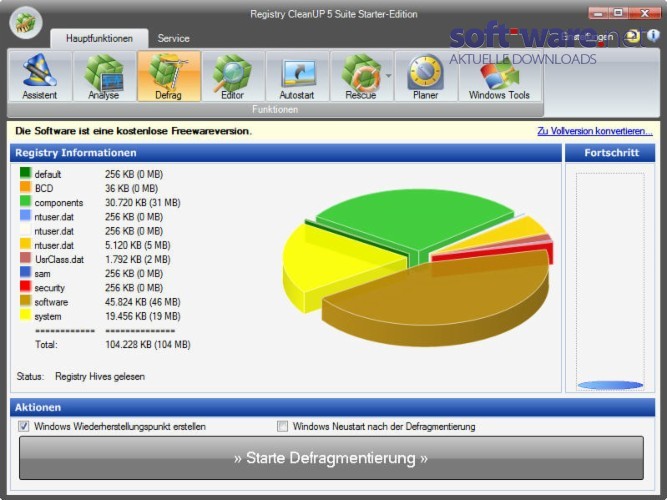Click the yellow system color swatch
This screenshot has width=667, height=500.
pyautogui.click(x=26, y=315)
